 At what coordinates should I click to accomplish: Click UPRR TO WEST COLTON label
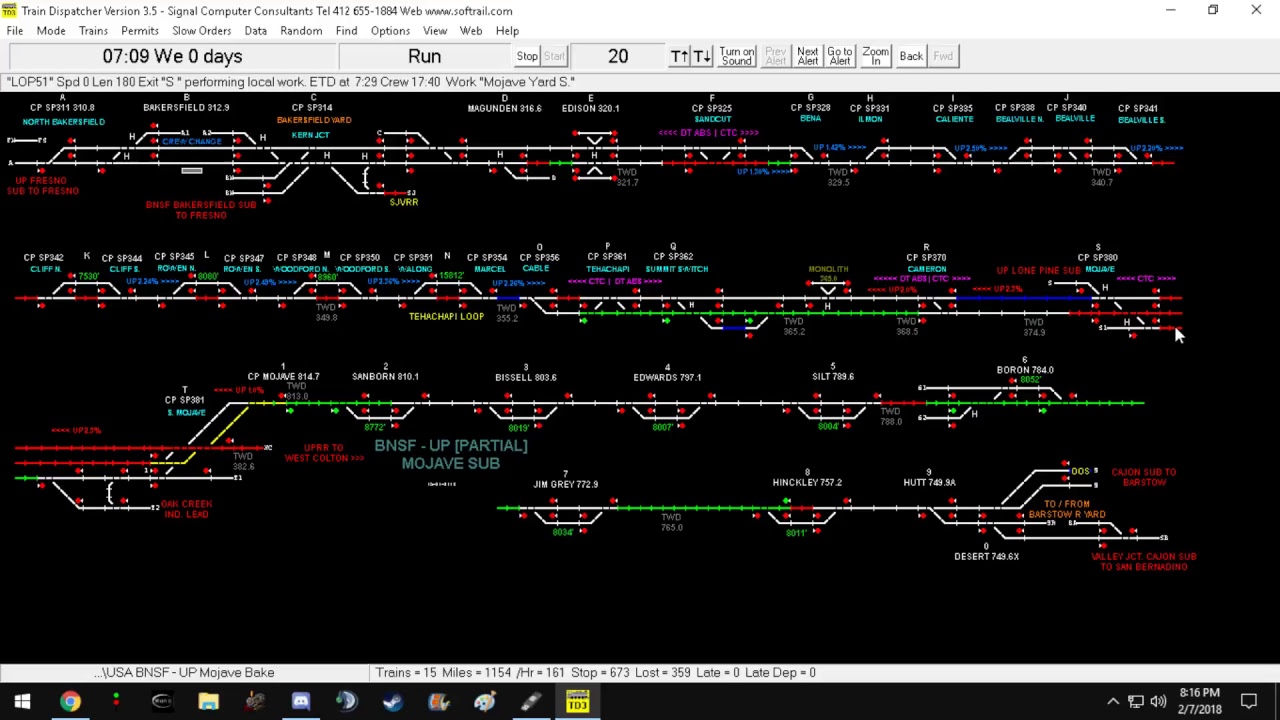click(324, 453)
